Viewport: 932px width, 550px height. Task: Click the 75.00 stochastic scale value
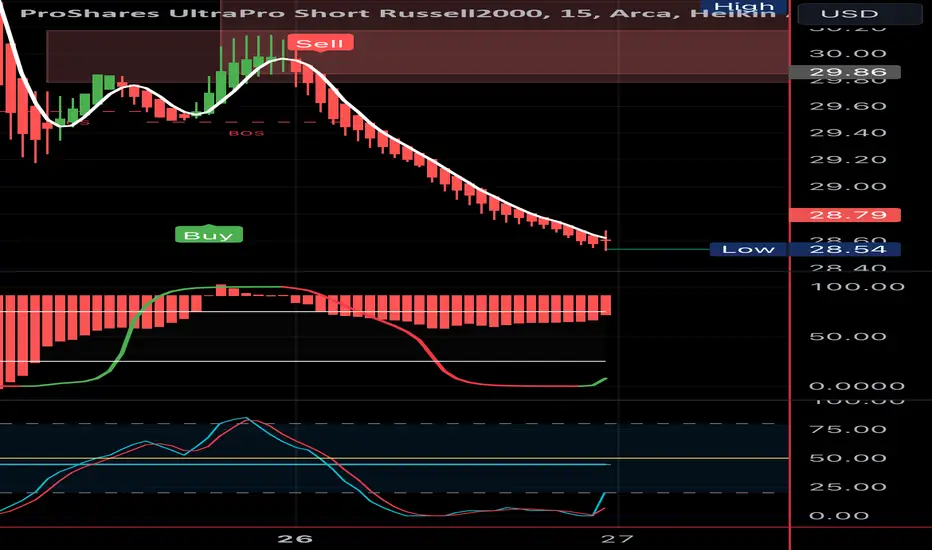(848, 429)
